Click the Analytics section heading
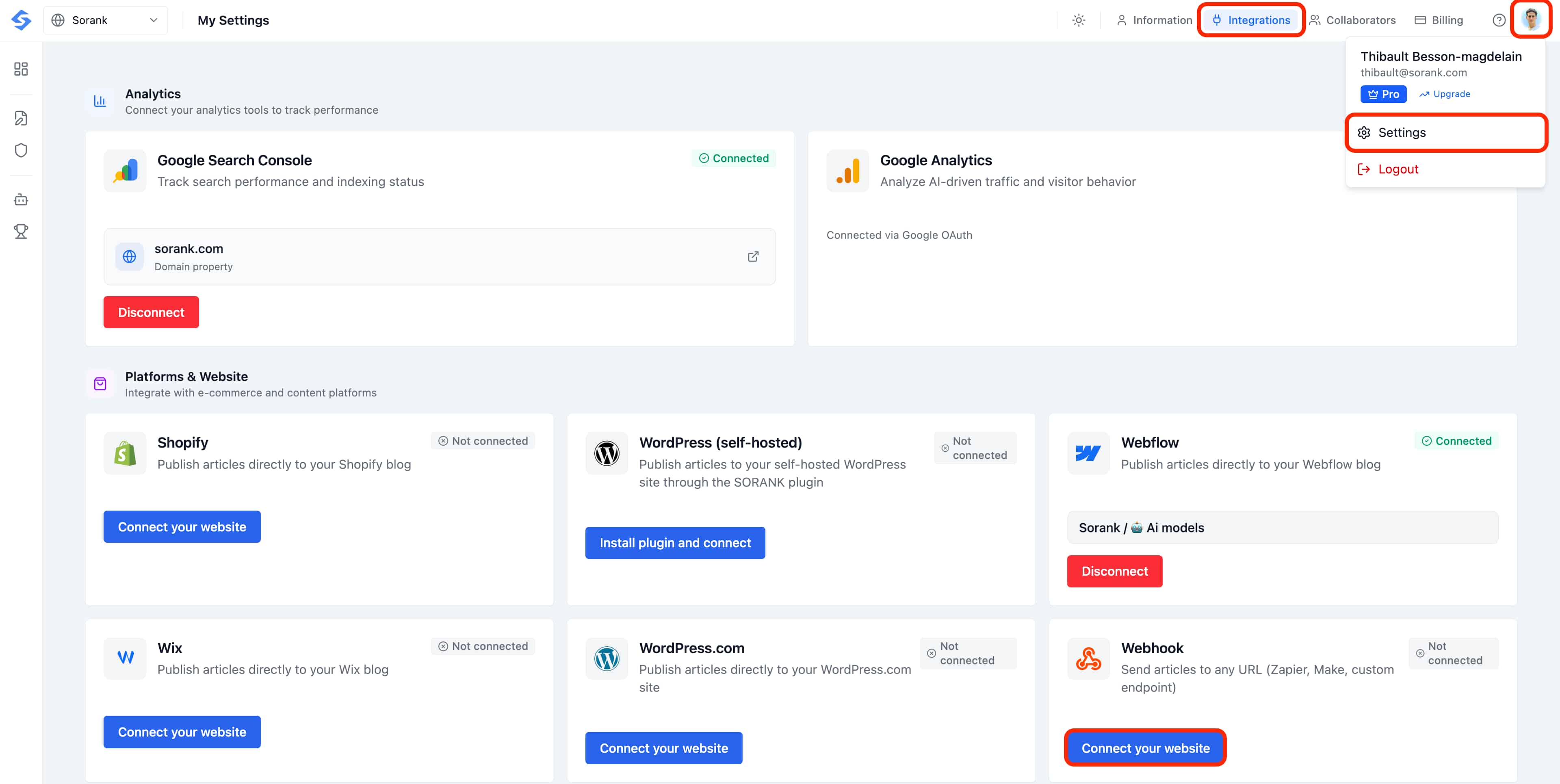This screenshot has width=1560, height=784. coord(153,94)
